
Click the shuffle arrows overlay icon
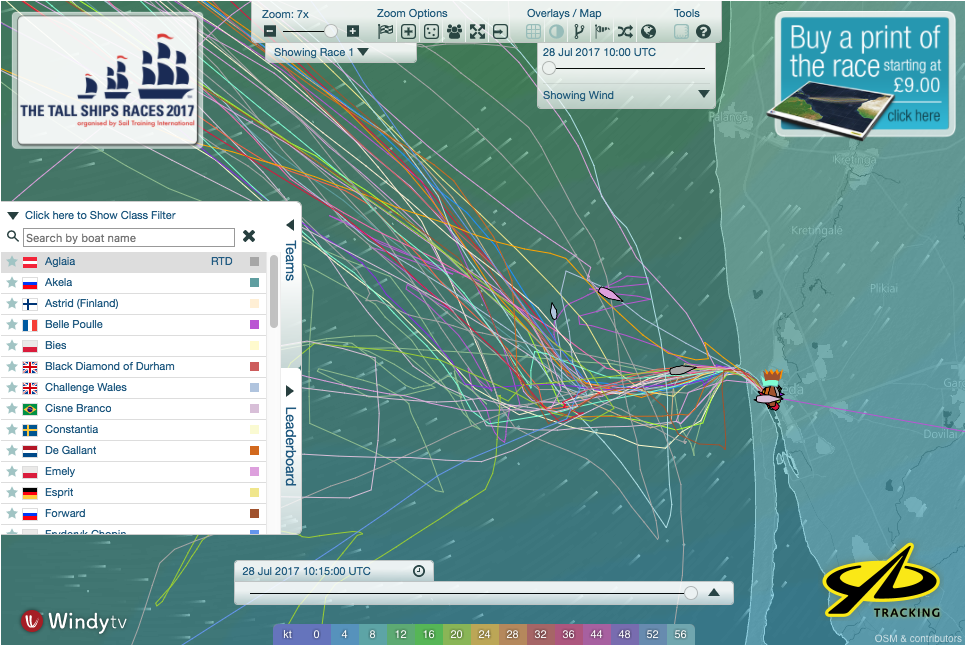[x=625, y=32]
